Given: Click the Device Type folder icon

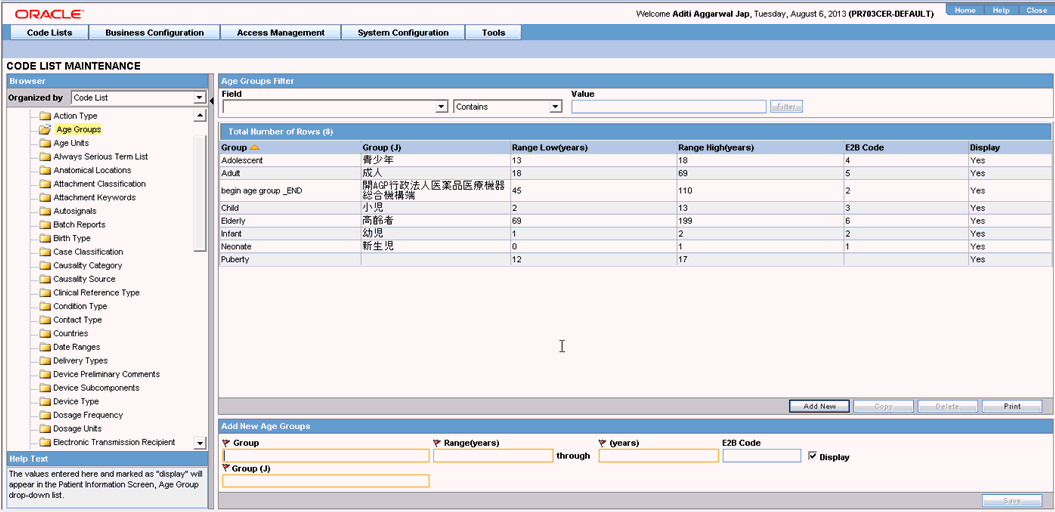Looking at the screenshot, I should 45,402.
